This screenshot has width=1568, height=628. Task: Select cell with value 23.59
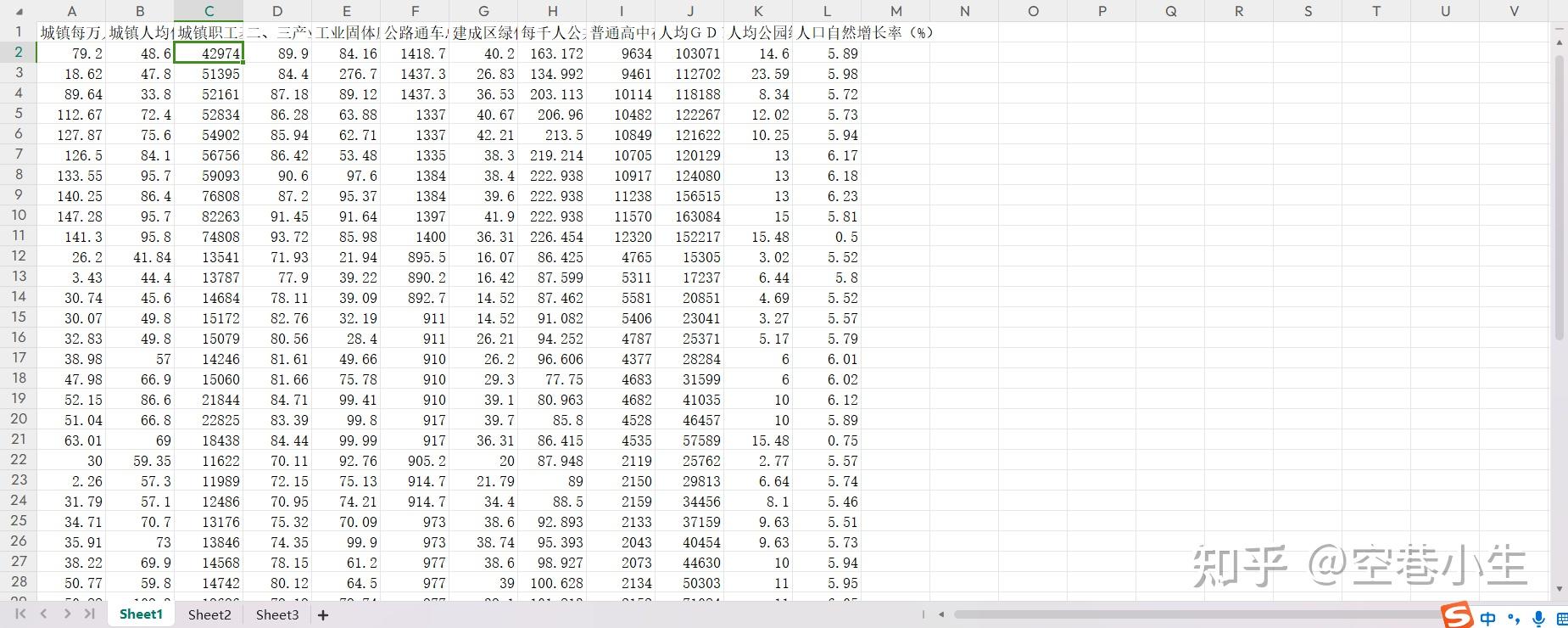758,74
